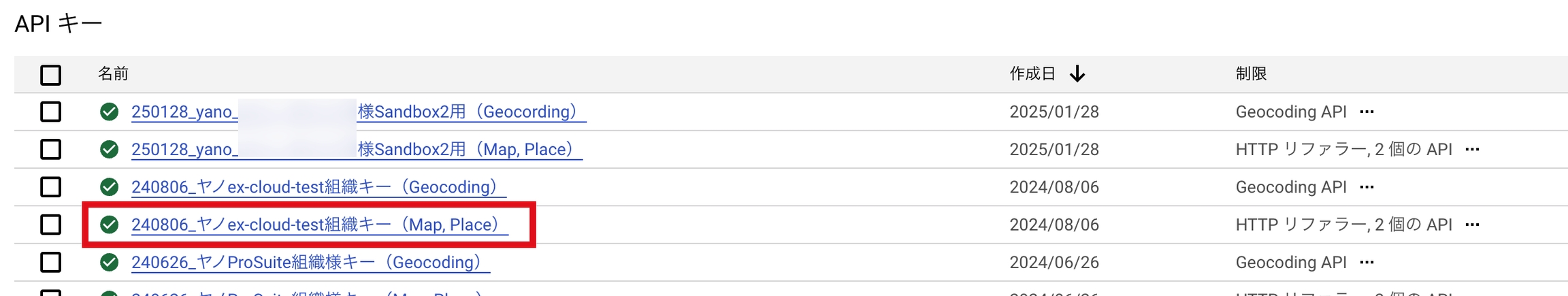The width and height of the screenshot is (1568, 296).
Task: Open 240806 ex-cloud-test (Geocoding) key link
Action: (x=318, y=186)
